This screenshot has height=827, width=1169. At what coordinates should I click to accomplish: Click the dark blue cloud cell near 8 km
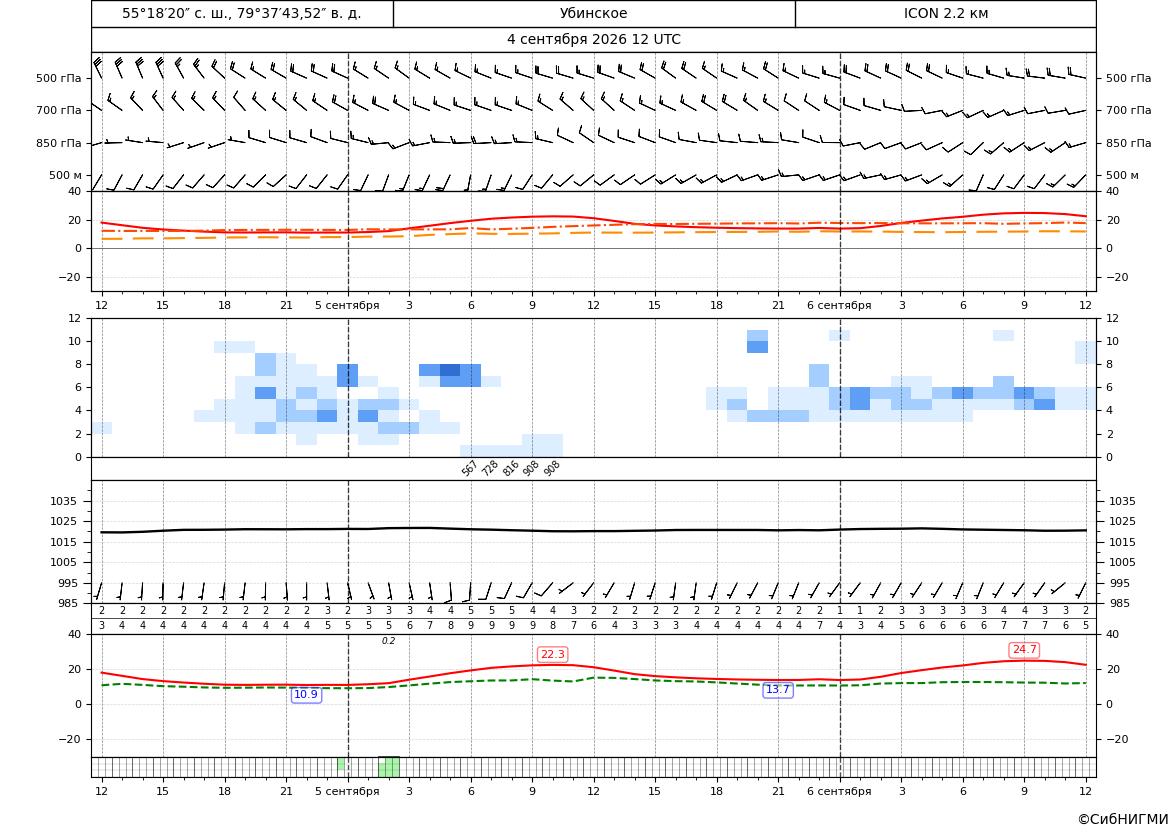[450, 370]
